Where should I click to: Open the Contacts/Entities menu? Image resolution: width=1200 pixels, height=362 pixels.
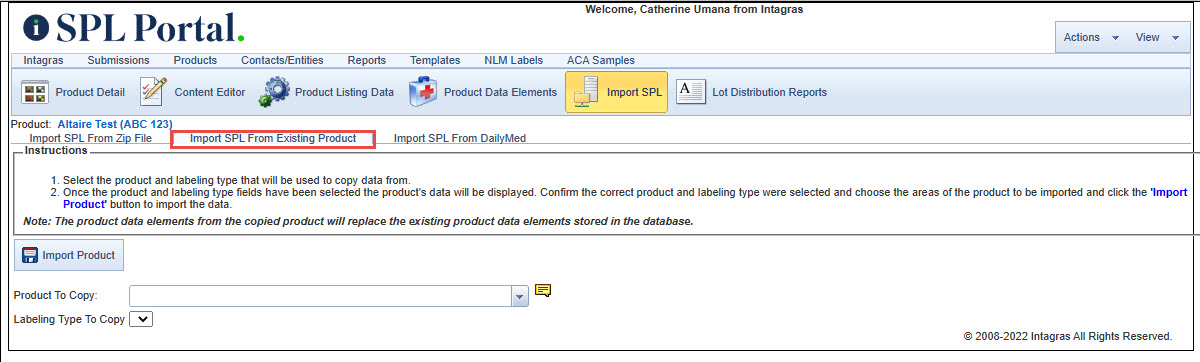(x=282, y=60)
